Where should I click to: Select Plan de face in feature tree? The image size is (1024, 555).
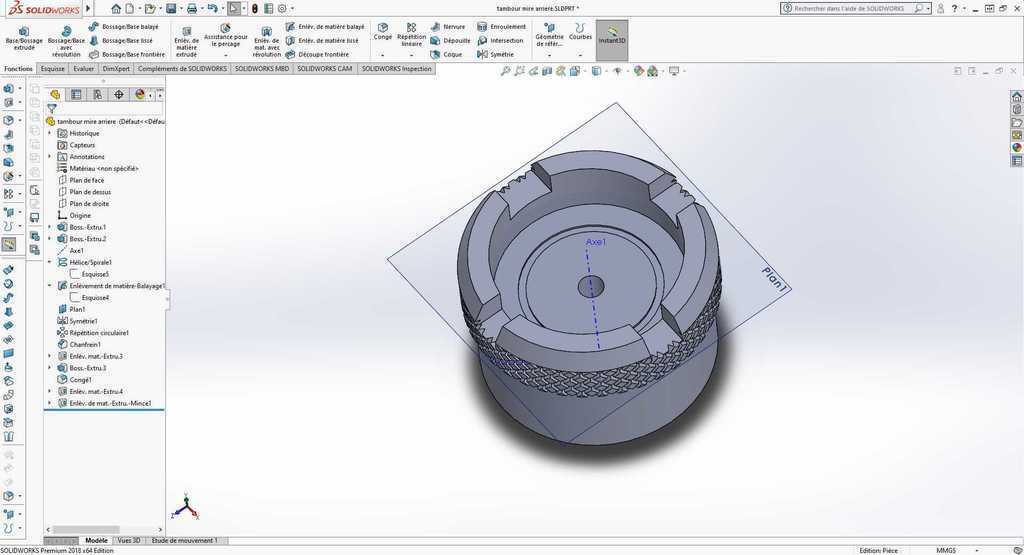(86, 180)
